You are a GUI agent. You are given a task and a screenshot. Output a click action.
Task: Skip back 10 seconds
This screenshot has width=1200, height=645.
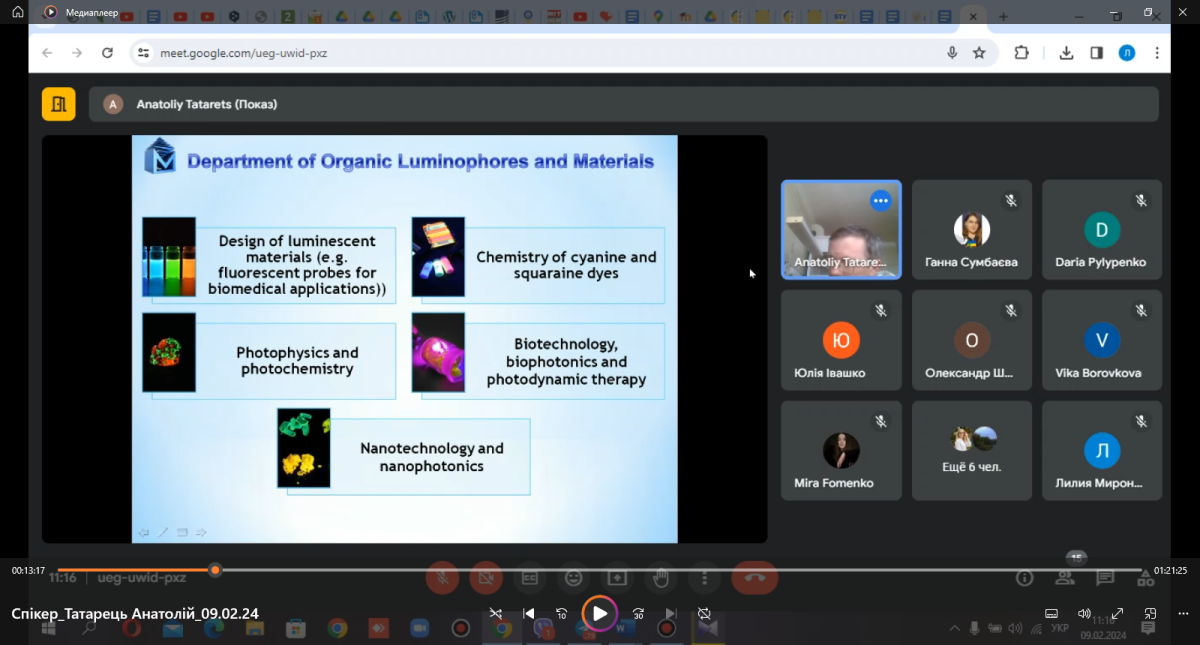[562, 614]
